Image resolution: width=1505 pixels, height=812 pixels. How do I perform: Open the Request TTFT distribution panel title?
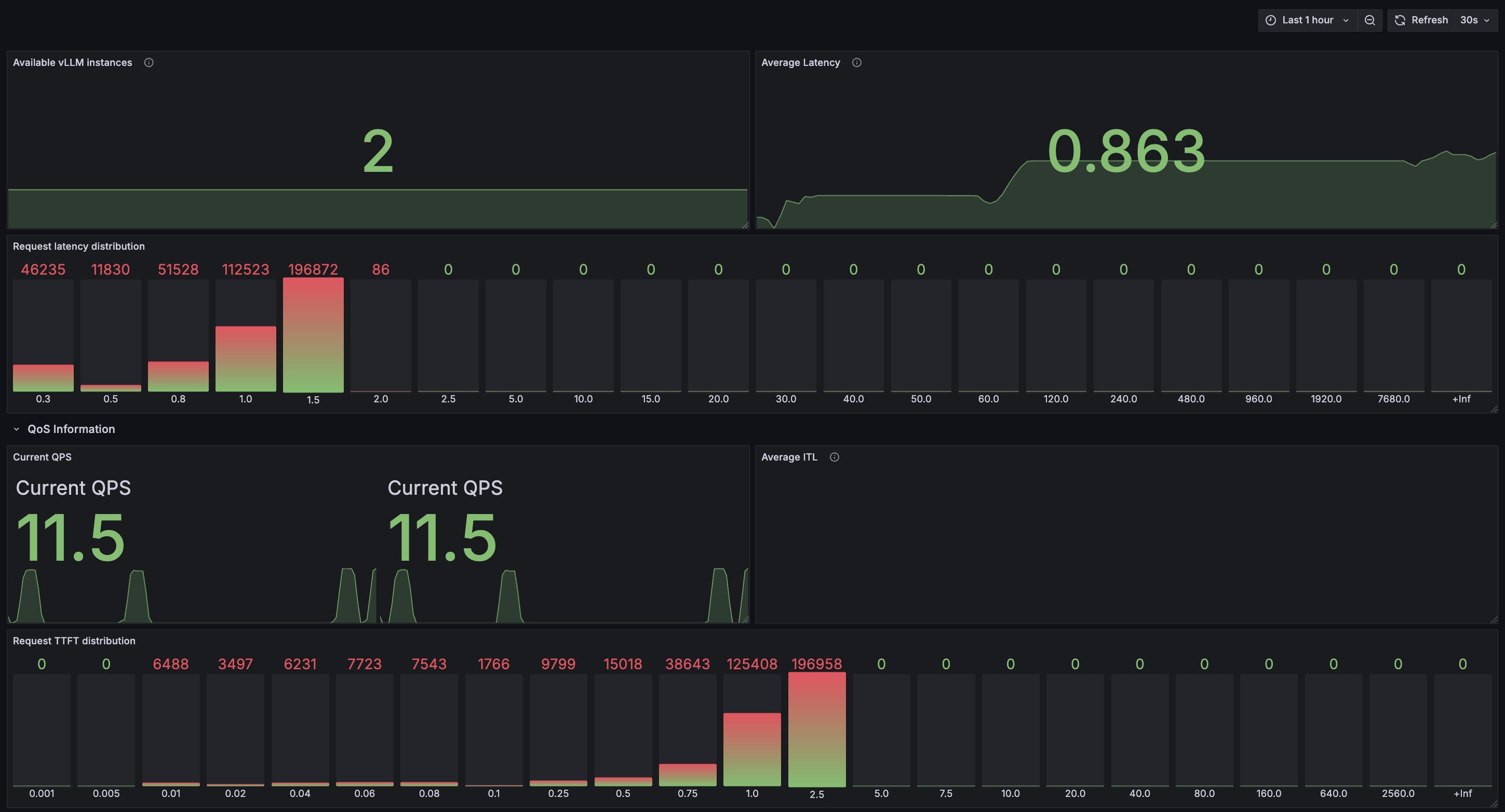click(x=74, y=640)
